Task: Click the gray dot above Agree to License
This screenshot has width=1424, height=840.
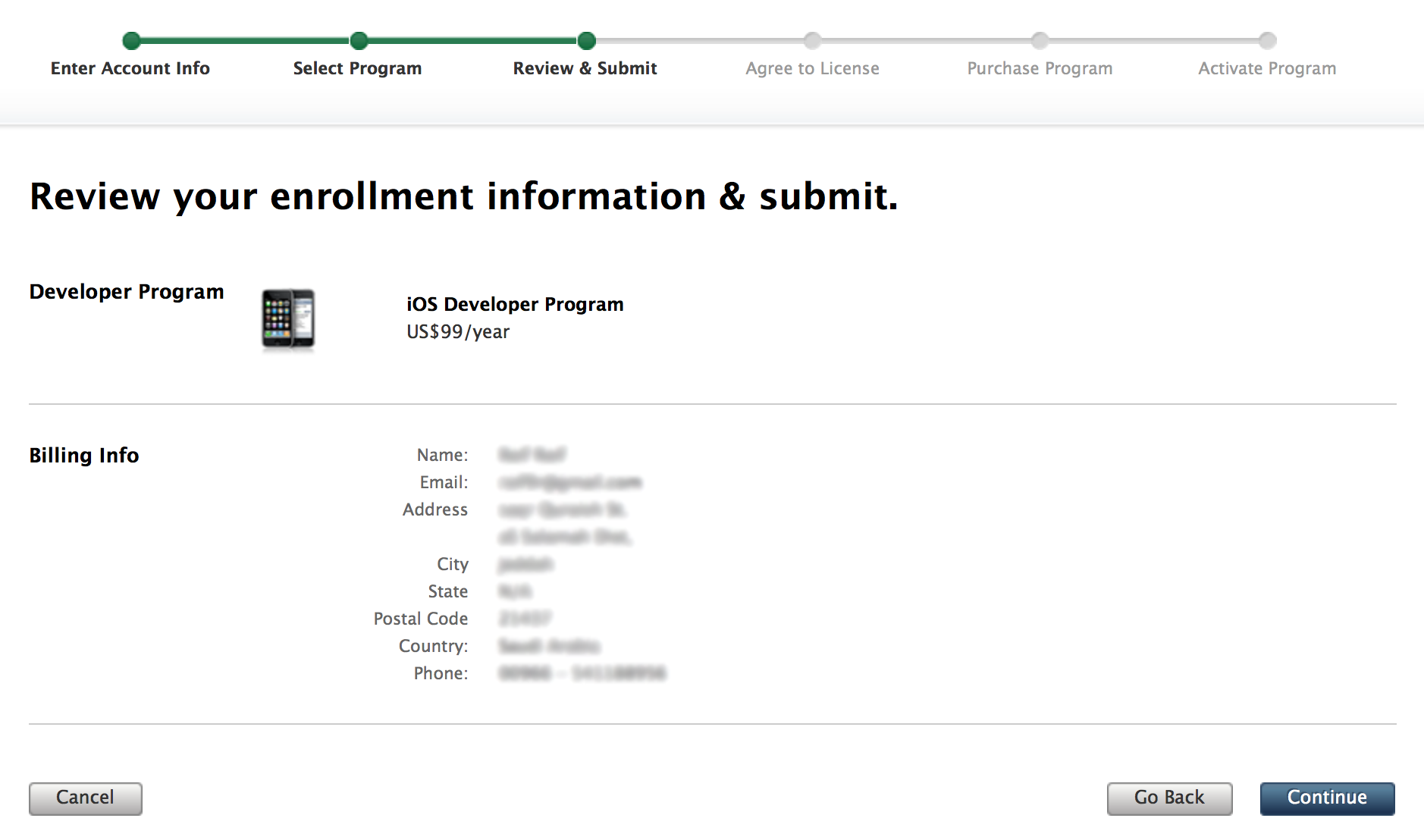Action: click(812, 40)
